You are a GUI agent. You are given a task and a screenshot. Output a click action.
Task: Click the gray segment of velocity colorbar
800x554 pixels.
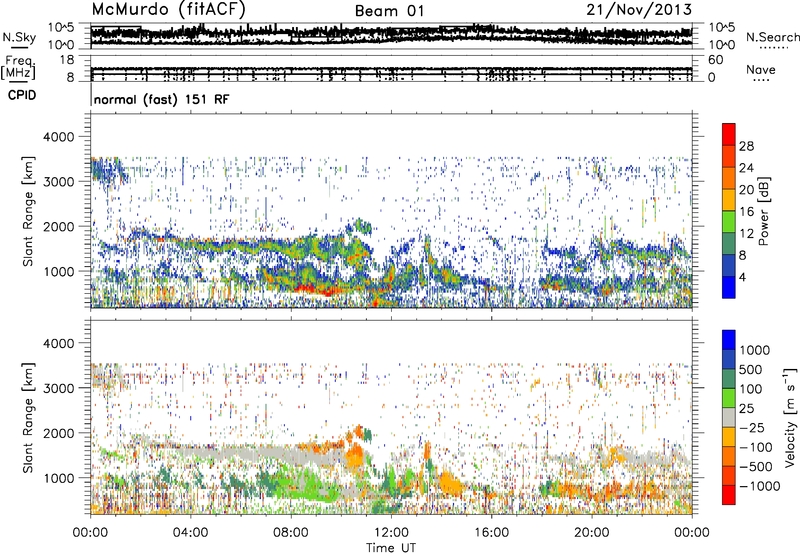point(729,417)
